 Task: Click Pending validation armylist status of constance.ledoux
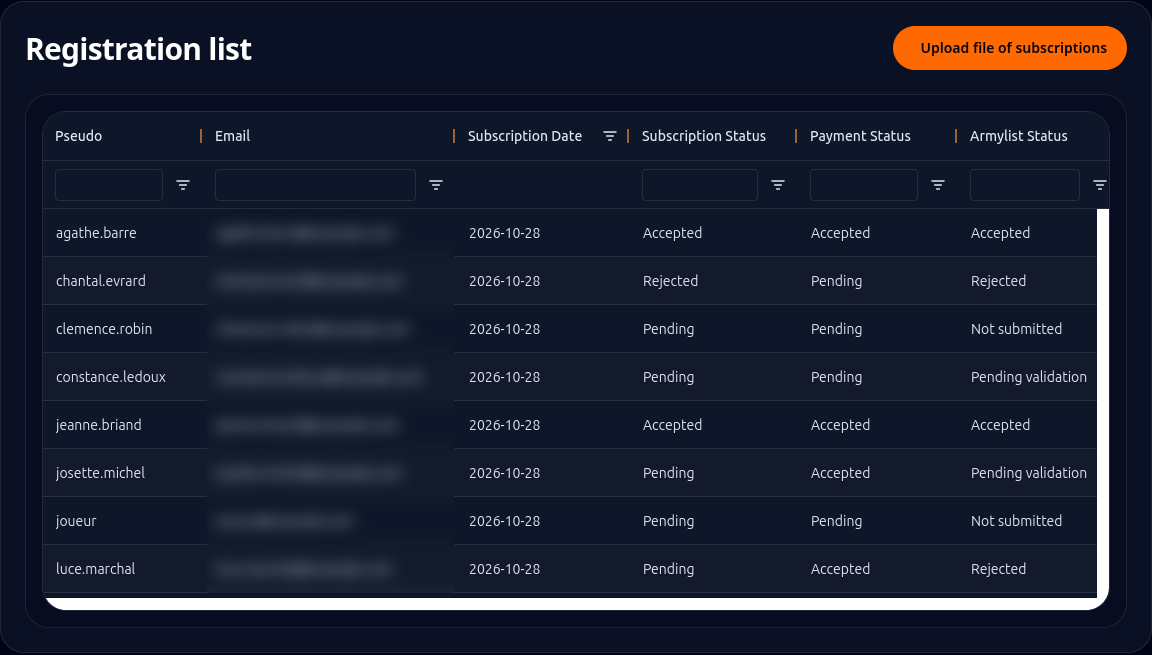tap(1029, 377)
